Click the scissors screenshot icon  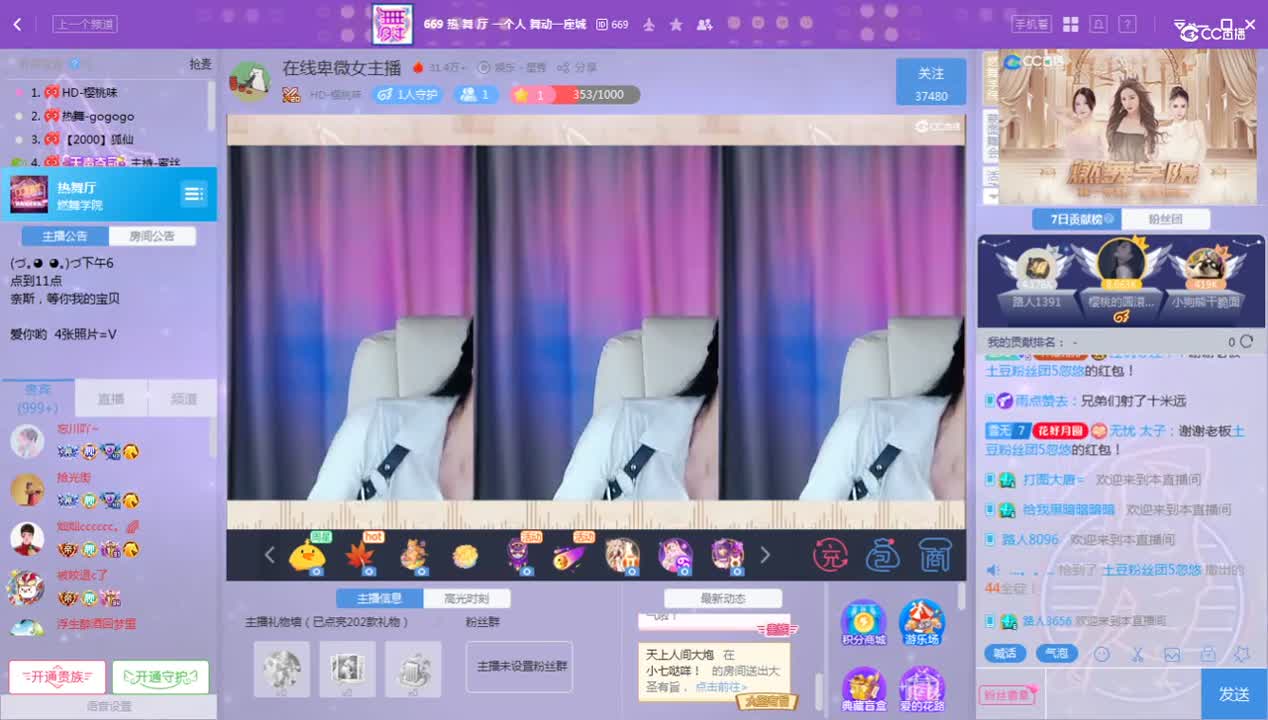click(1137, 655)
